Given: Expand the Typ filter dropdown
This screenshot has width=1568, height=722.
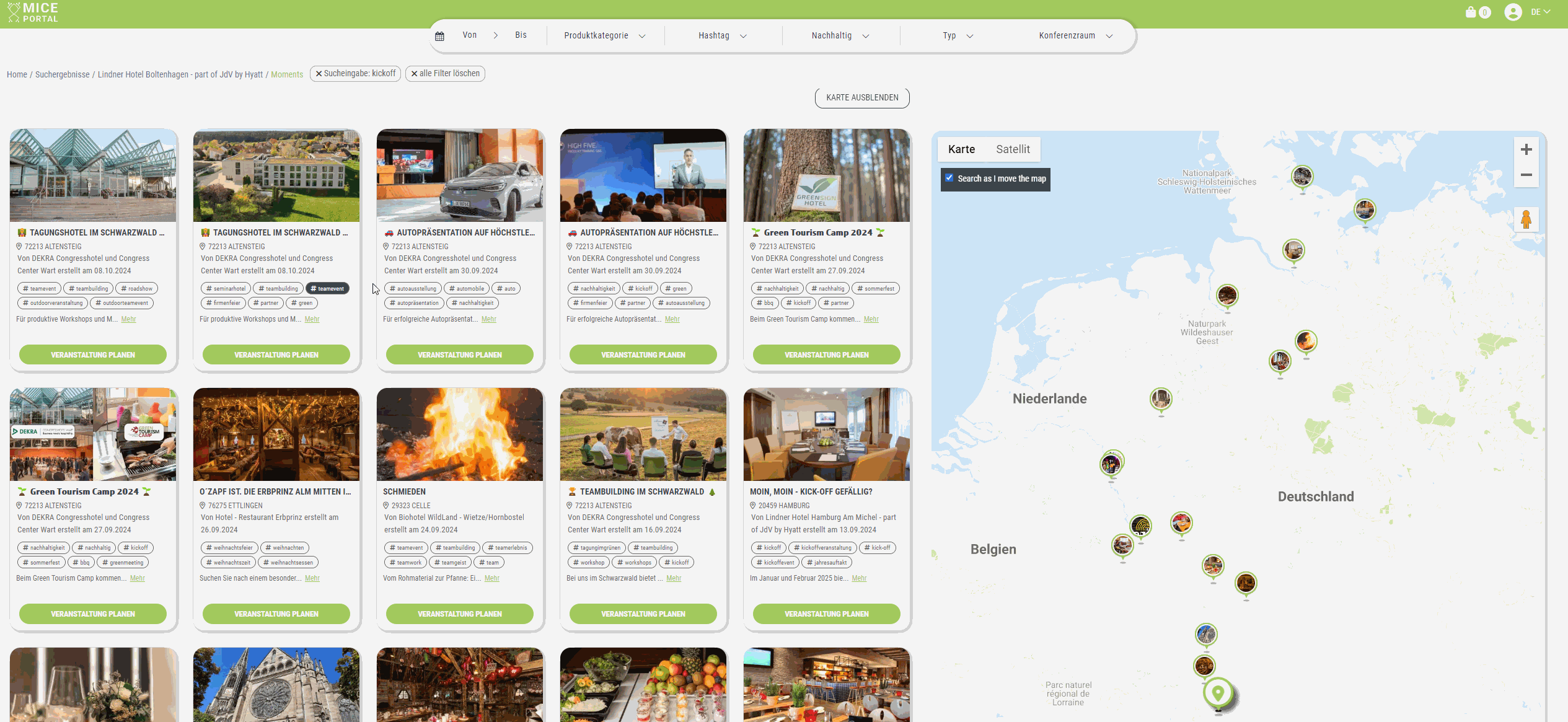Looking at the screenshot, I should click(x=958, y=36).
